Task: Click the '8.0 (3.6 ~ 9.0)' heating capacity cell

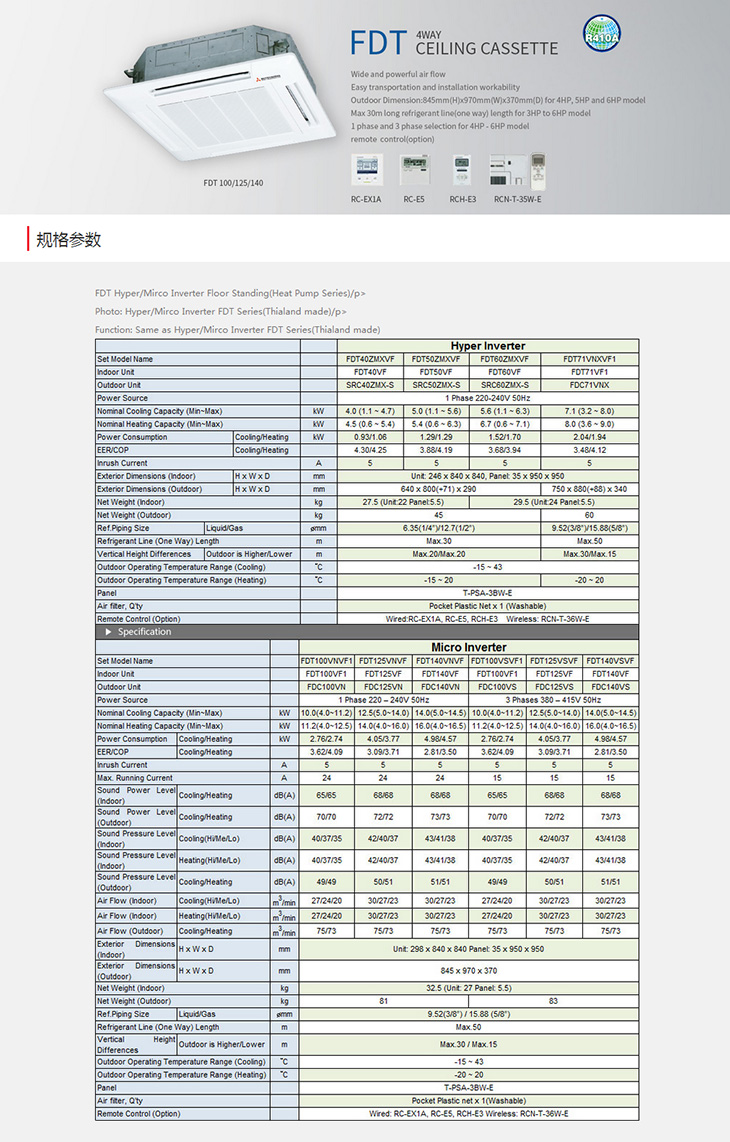Action: coord(589,425)
